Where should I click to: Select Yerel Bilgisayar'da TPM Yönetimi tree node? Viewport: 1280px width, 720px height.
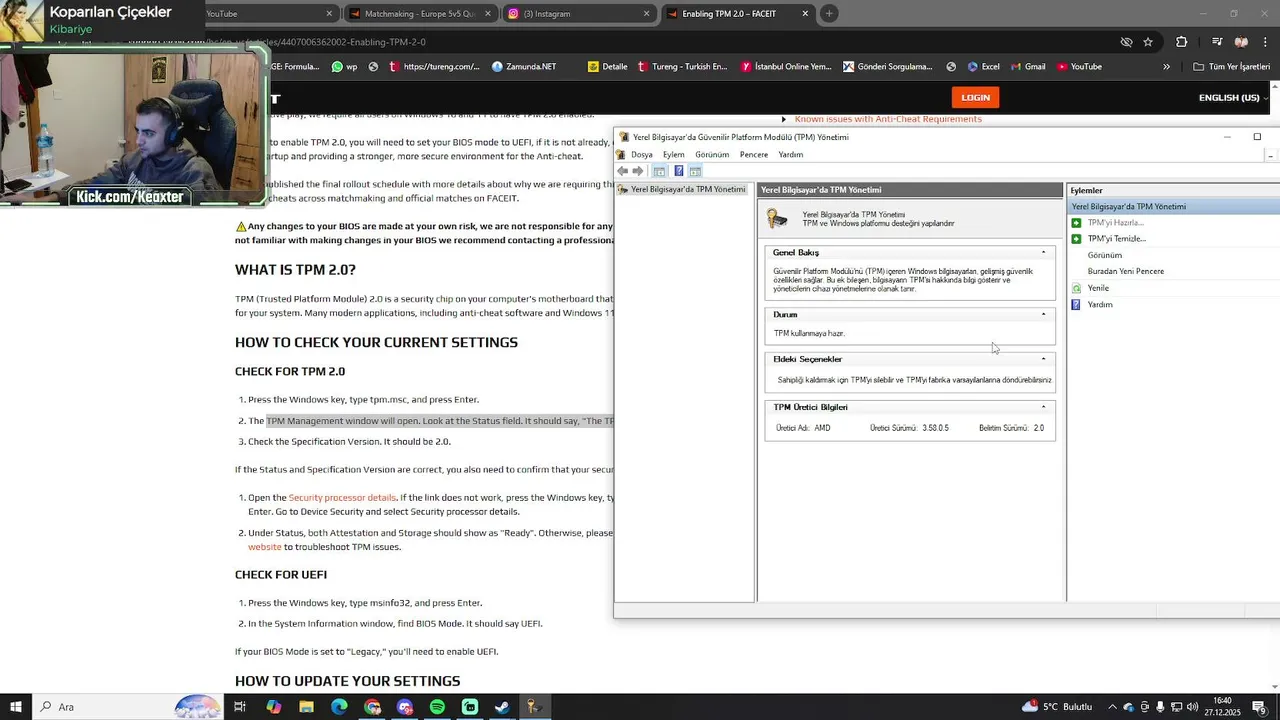(x=683, y=189)
